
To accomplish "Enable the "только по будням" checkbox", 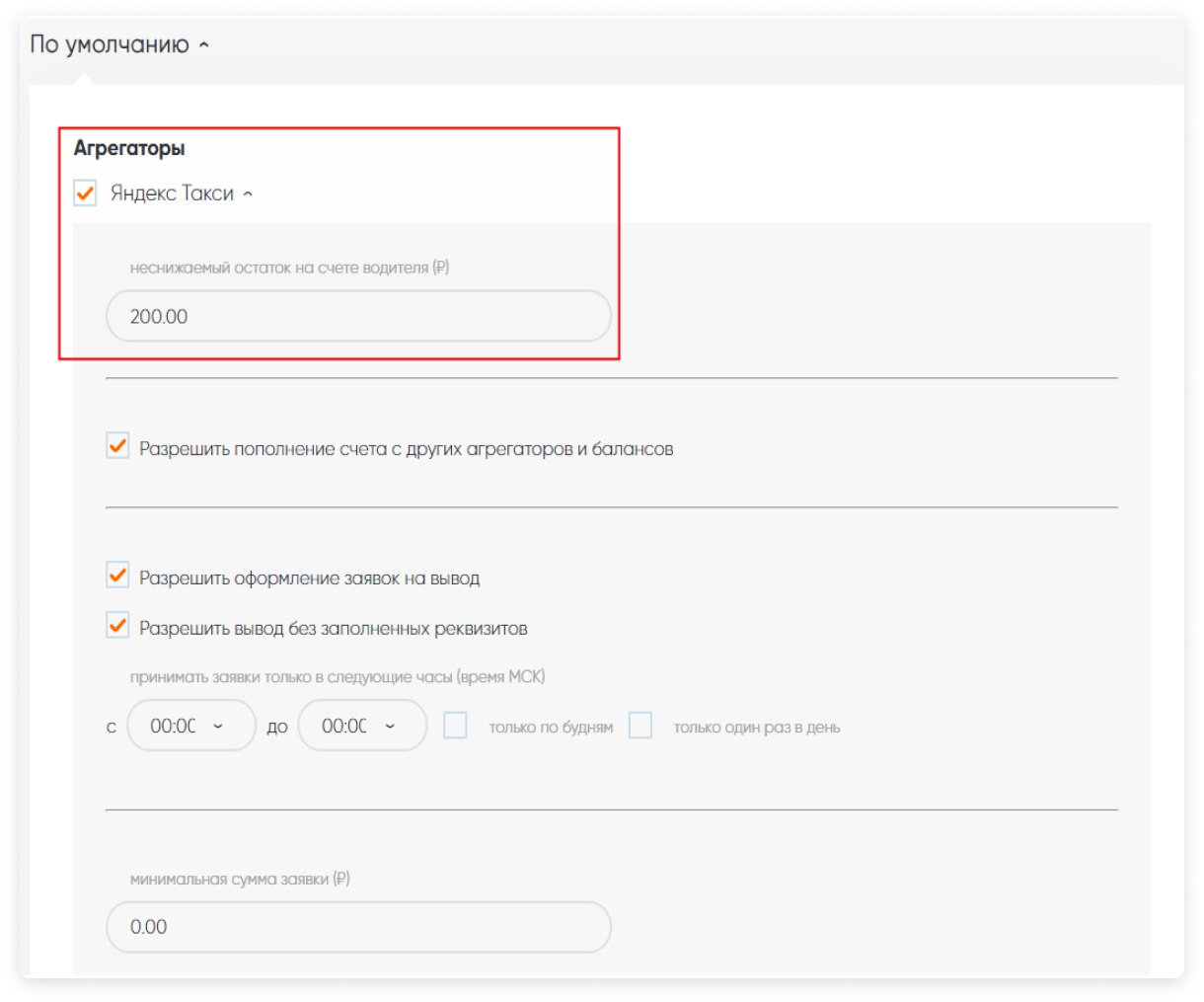I will click(455, 726).
